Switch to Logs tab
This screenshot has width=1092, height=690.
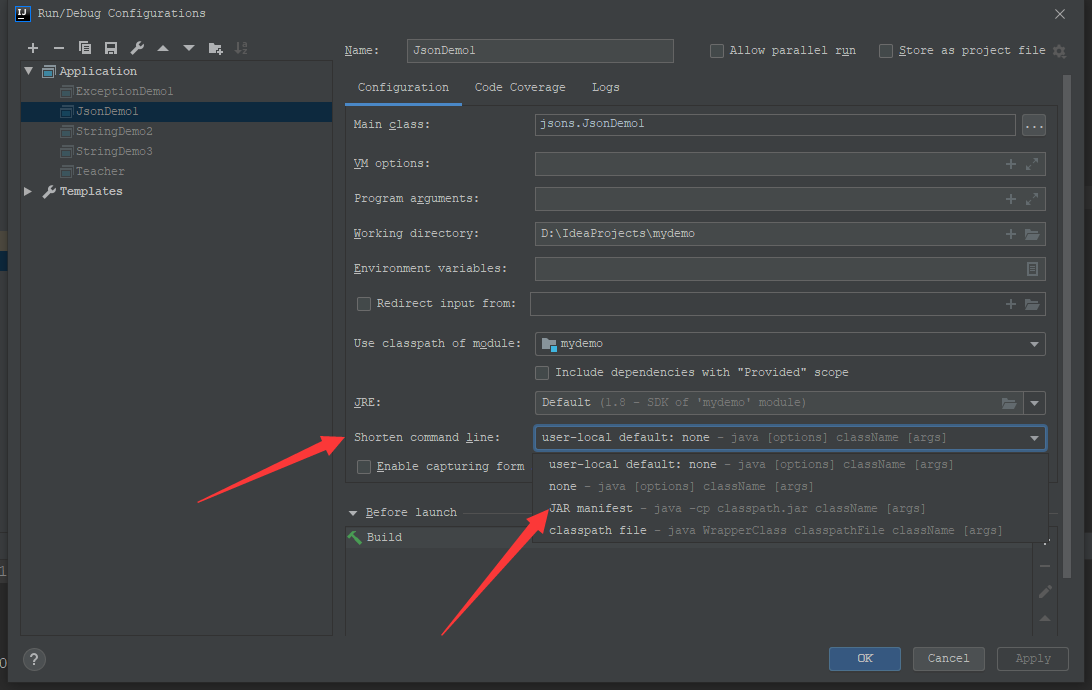(x=605, y=88)
